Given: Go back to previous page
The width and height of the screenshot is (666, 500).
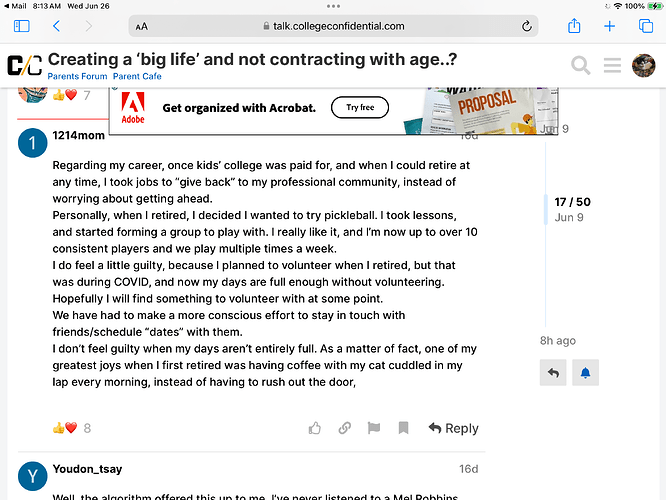Looking at the screenshot, I should click(x=56, y=26).
